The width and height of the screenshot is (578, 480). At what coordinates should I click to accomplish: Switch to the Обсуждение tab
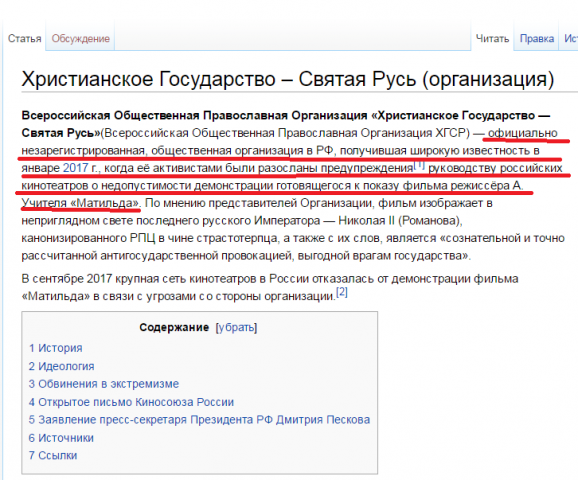pyautogui.click(x=80, y=38)
